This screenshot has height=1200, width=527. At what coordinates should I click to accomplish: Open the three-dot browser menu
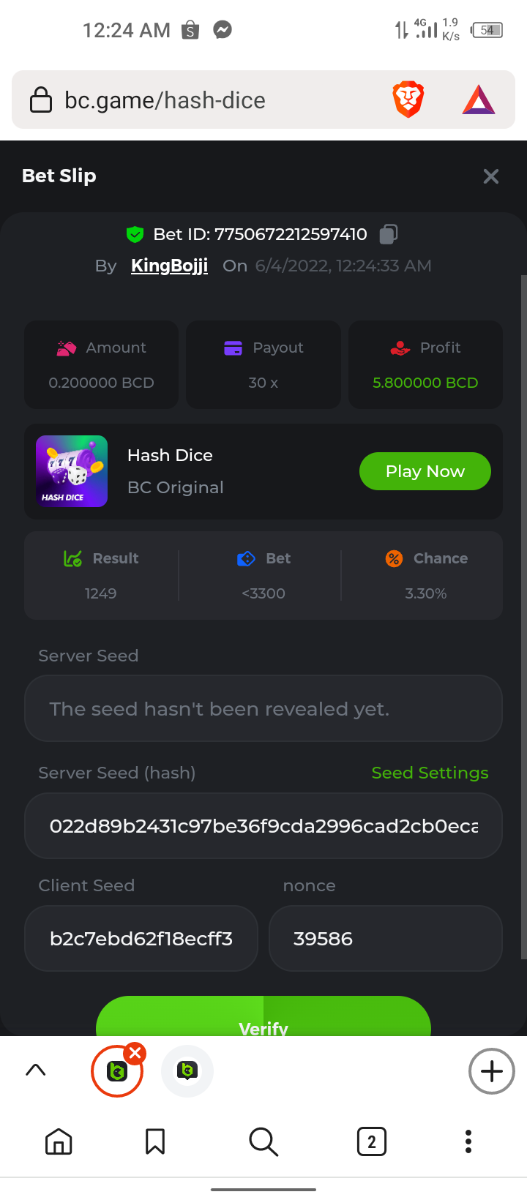point(468,1141)
